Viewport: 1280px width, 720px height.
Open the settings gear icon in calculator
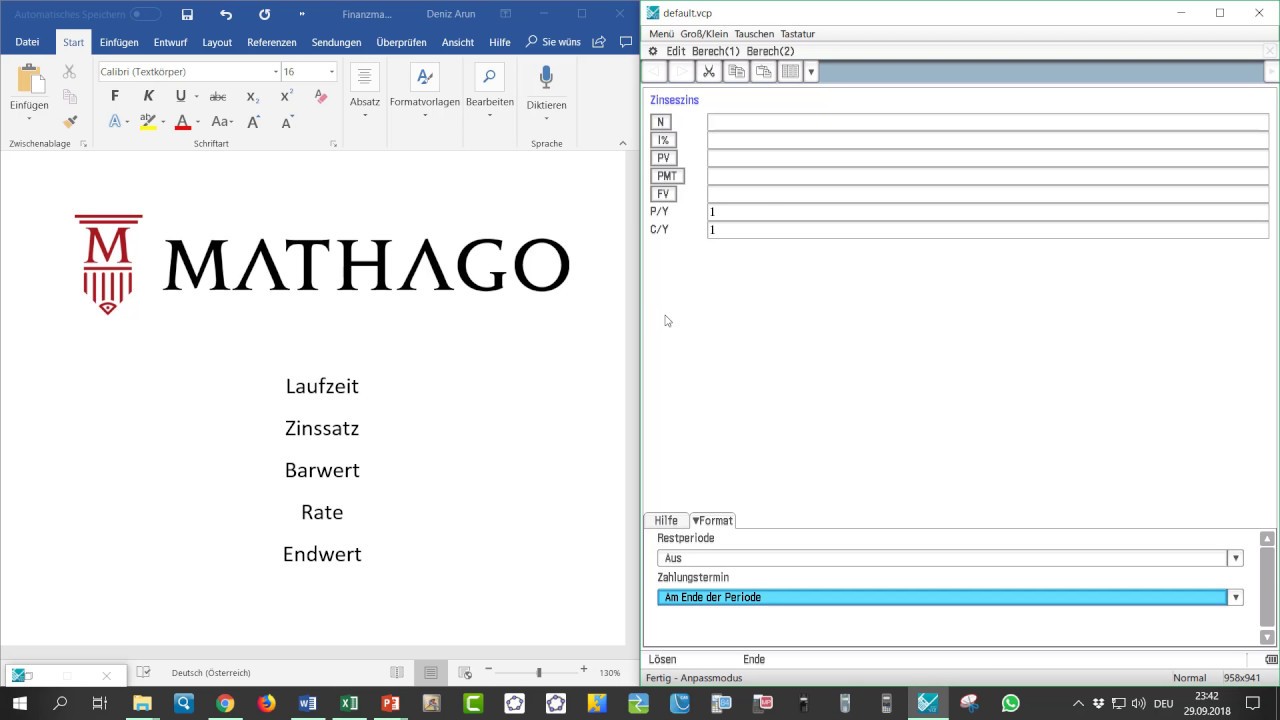tap(653, 51)
